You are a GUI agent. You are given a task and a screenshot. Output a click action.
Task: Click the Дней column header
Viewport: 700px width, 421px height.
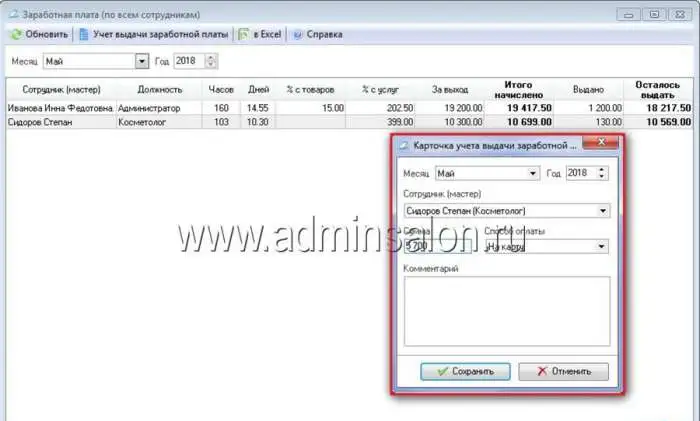pyautogui.click(x=258, y=90)
